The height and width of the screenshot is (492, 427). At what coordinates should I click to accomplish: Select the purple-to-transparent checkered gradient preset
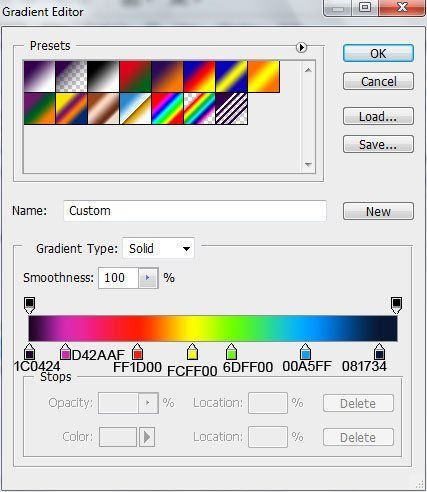[x=71, y=76]
